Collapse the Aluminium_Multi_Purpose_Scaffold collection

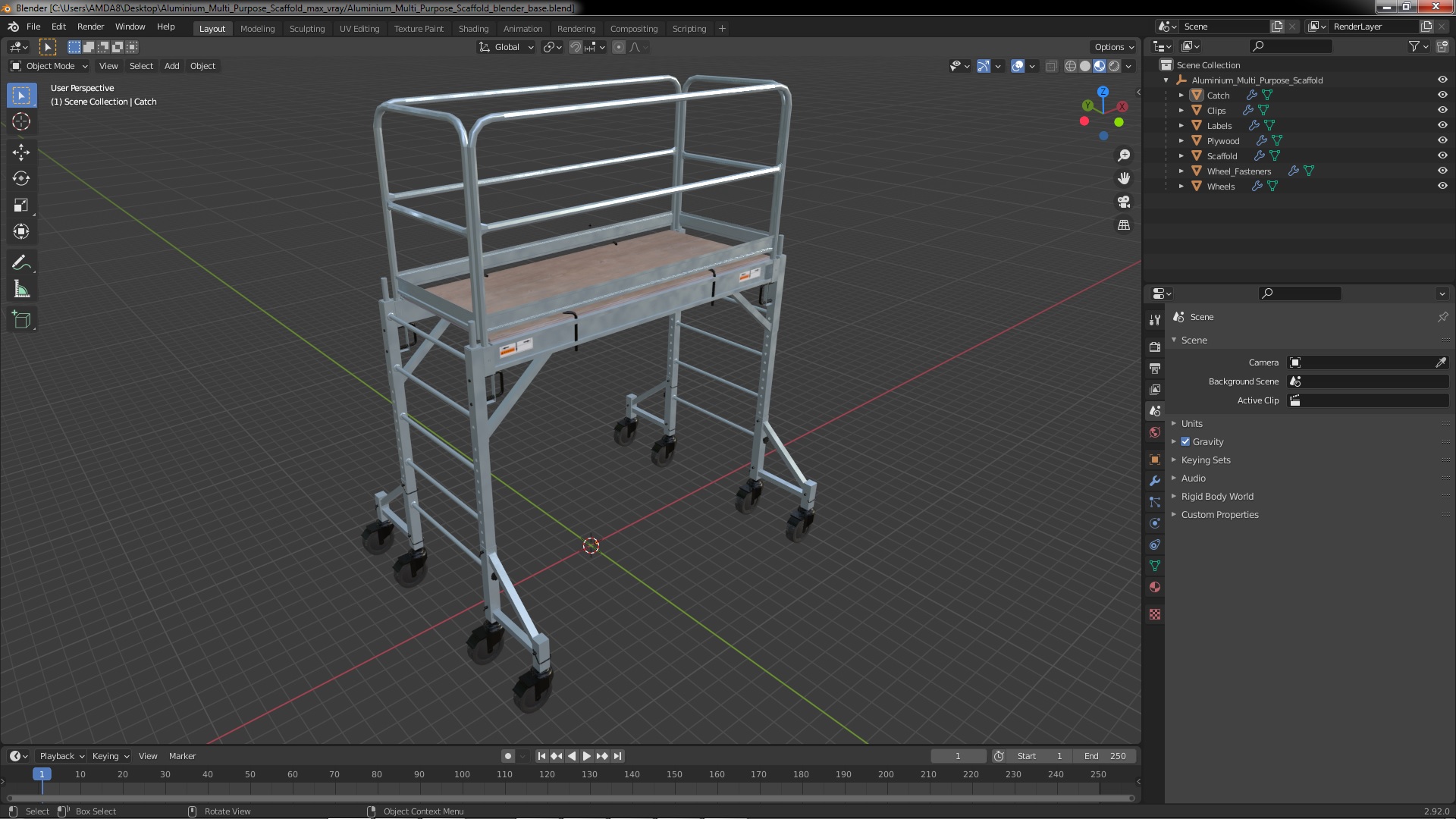tap(1166, 80)
